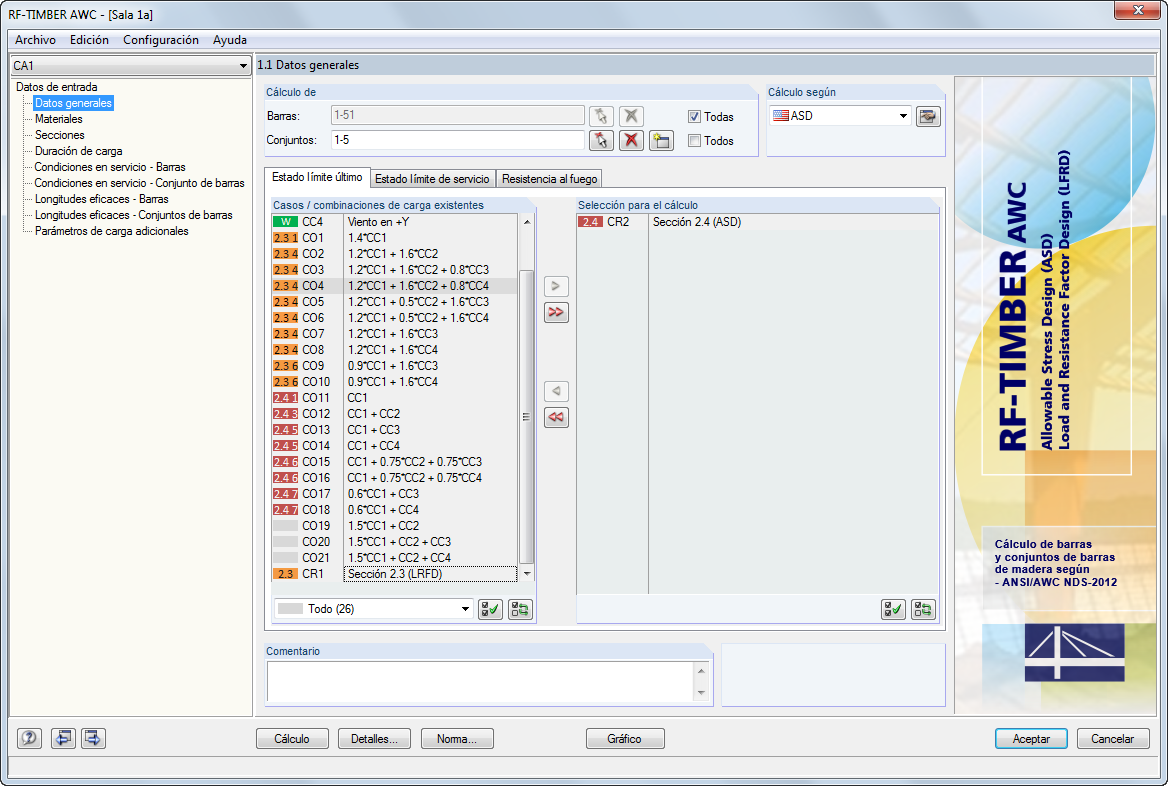1168x786 pixels.
Task: Delete the Conjuntos selection with red X icon
Action: [x=631, y=140]
